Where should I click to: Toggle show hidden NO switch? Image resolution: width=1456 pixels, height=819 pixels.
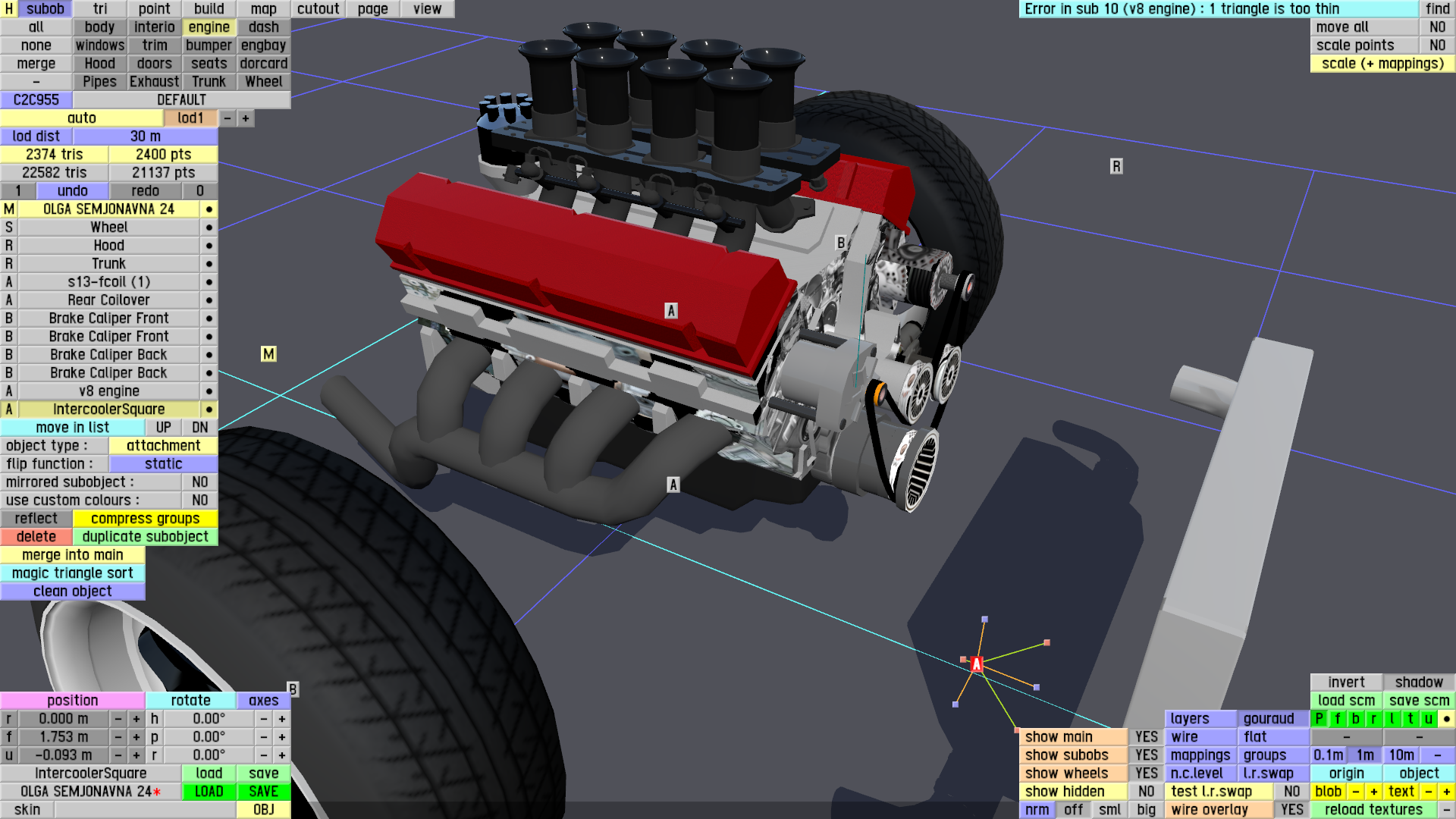[1146, 792]
